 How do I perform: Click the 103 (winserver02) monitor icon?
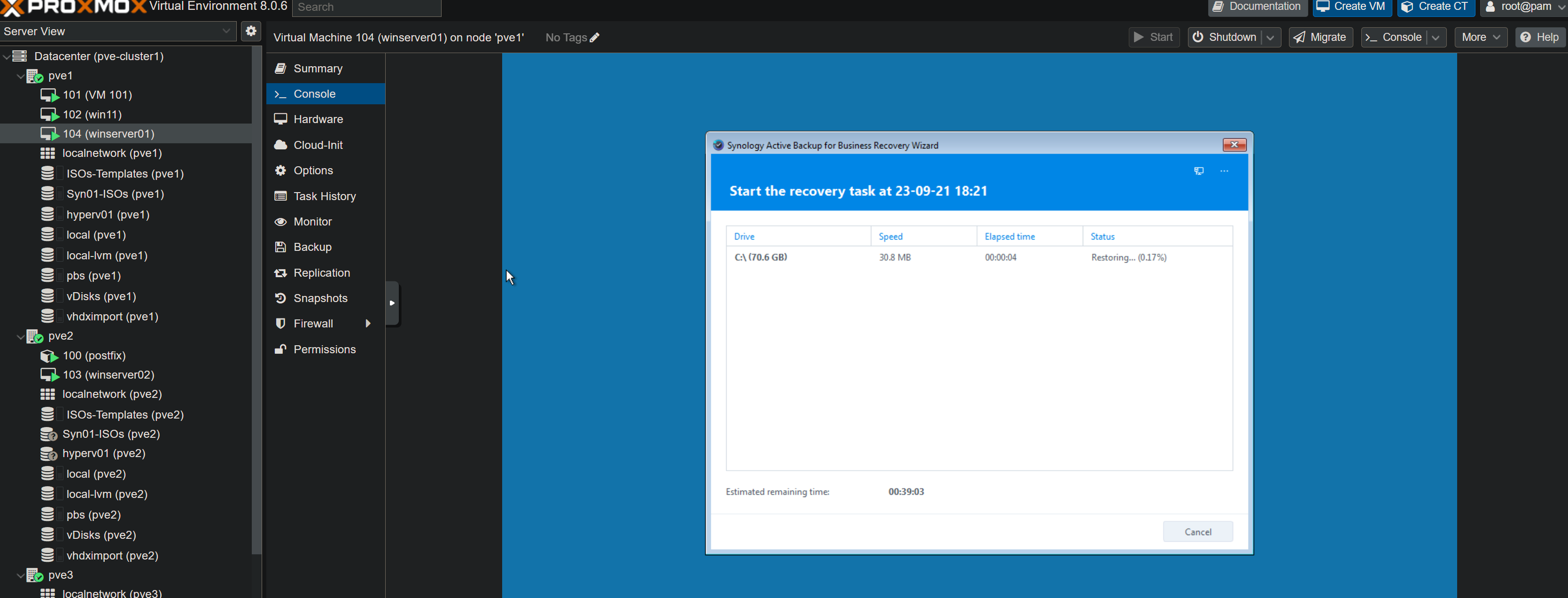[x=49, y=375]
